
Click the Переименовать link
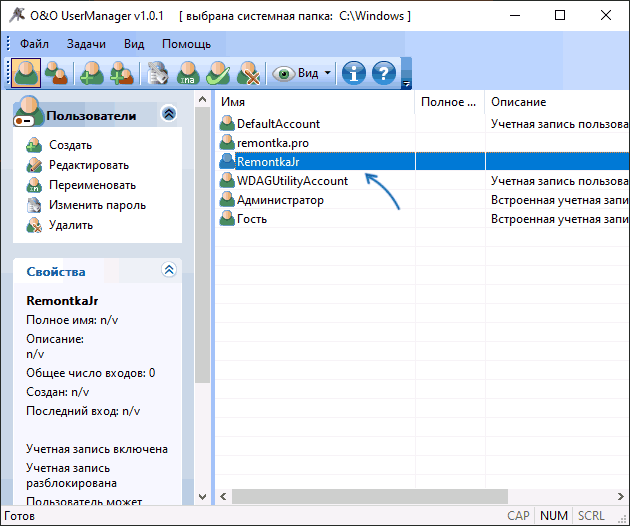pos(92,185)
